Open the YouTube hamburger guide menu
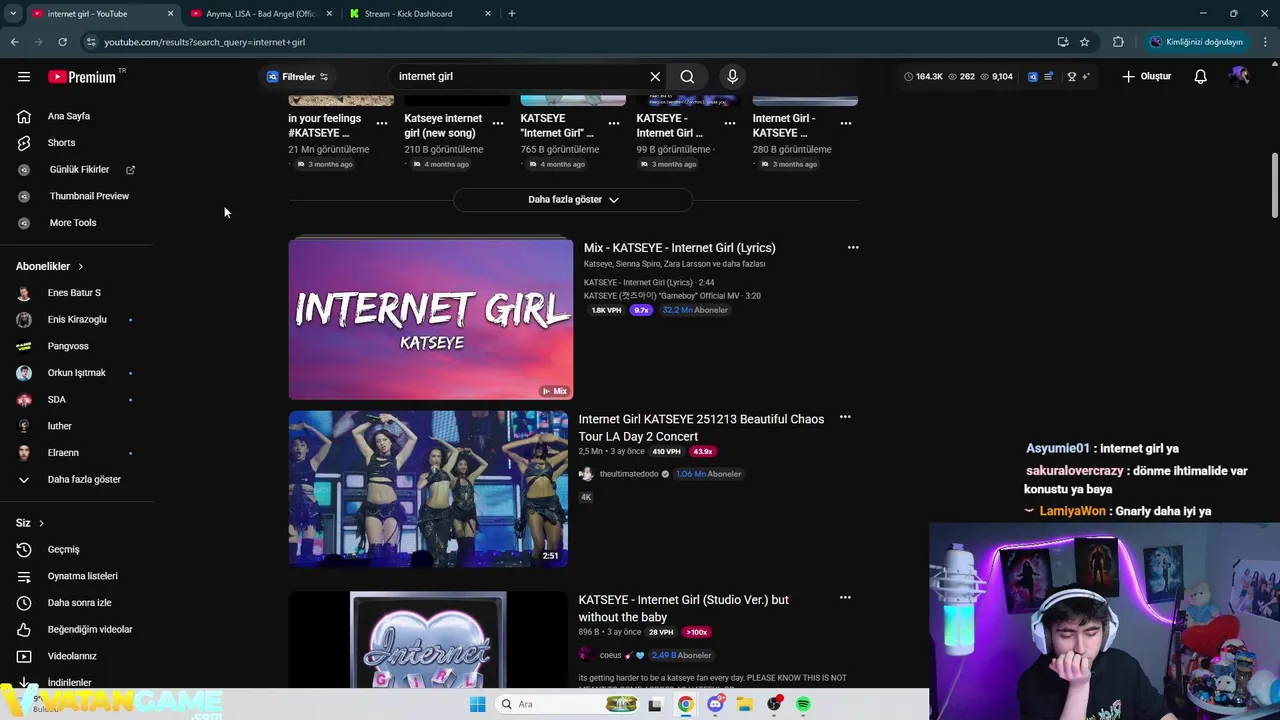This screenshot has width=1280, height=720. 24,77
